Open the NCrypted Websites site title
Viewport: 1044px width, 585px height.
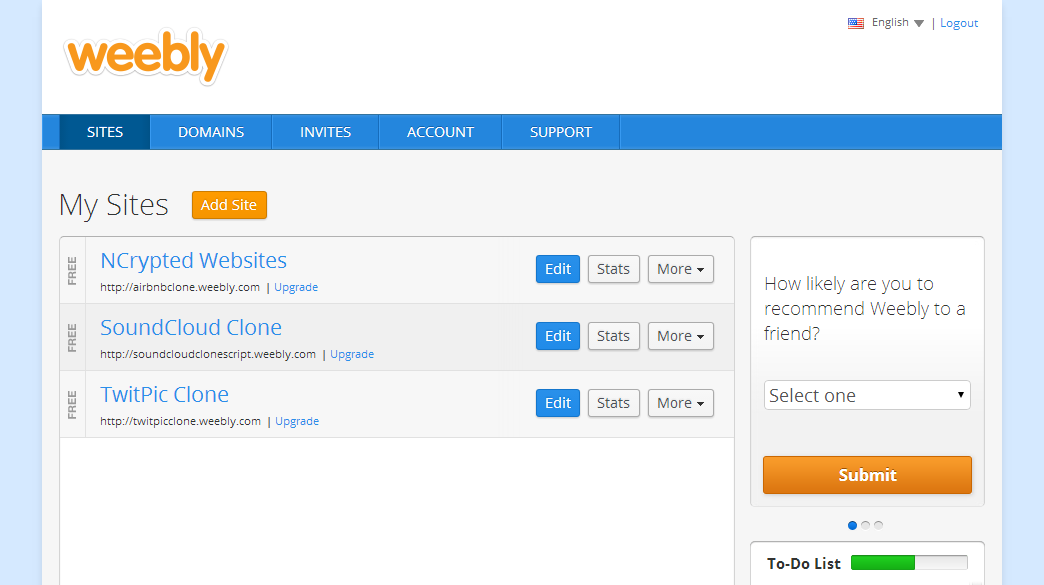coord(193,260)
